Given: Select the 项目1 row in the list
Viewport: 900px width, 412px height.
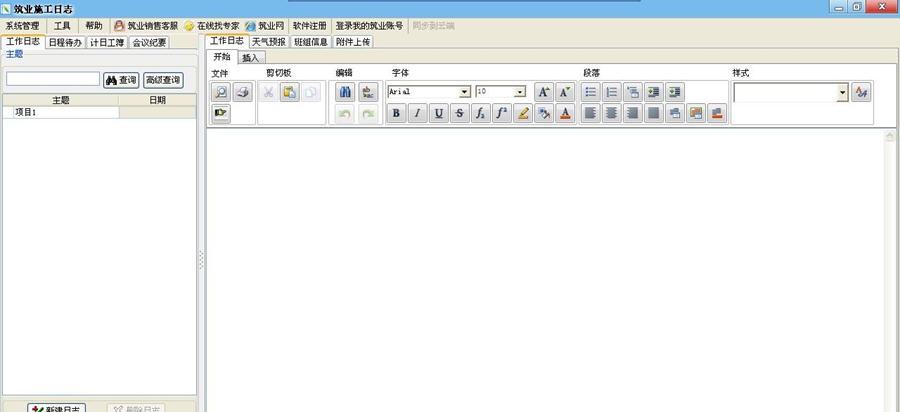Looking at the screenshot, I should click(99, 112).
